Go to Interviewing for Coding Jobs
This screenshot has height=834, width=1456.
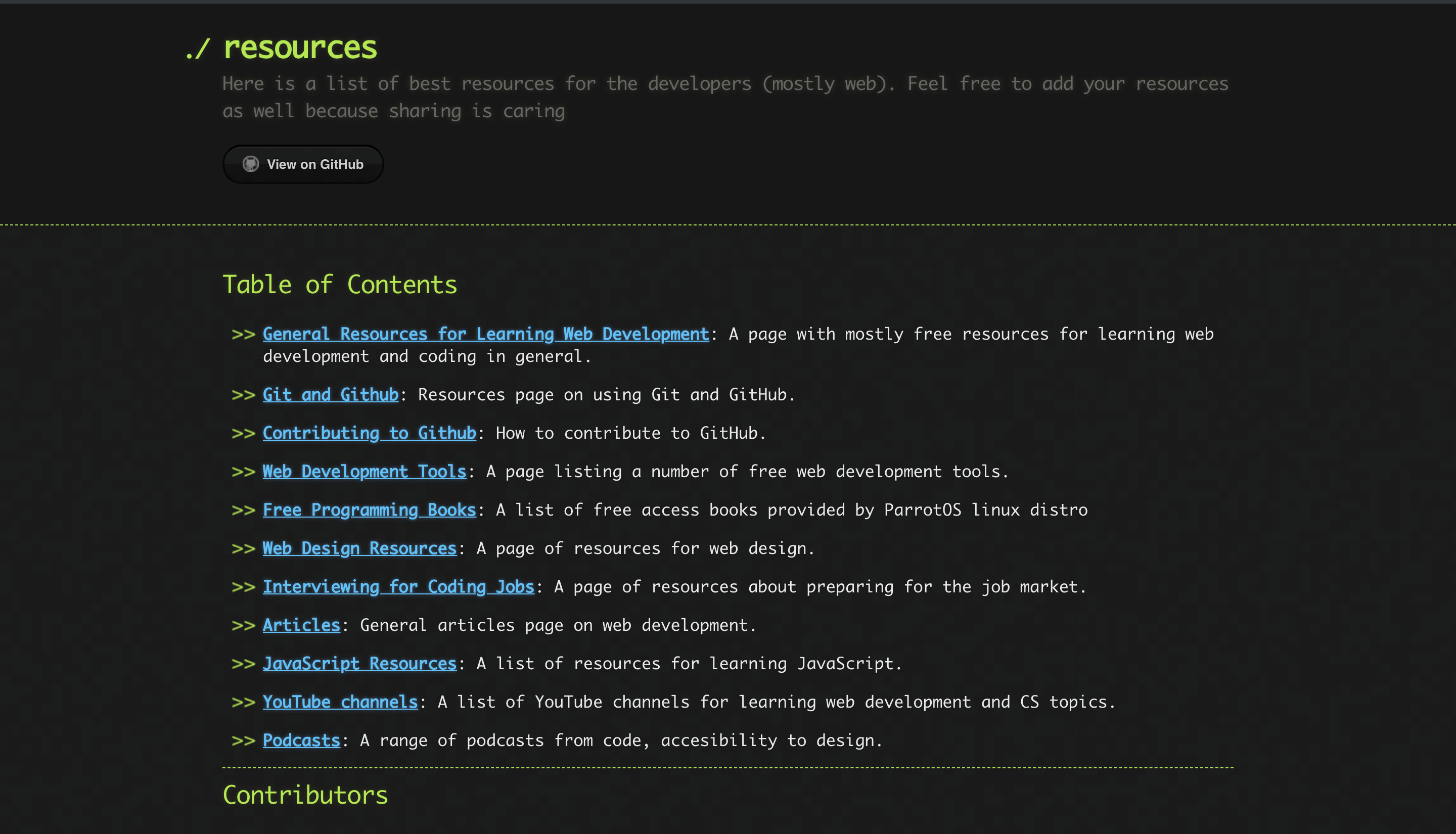(x=399, y=586)
